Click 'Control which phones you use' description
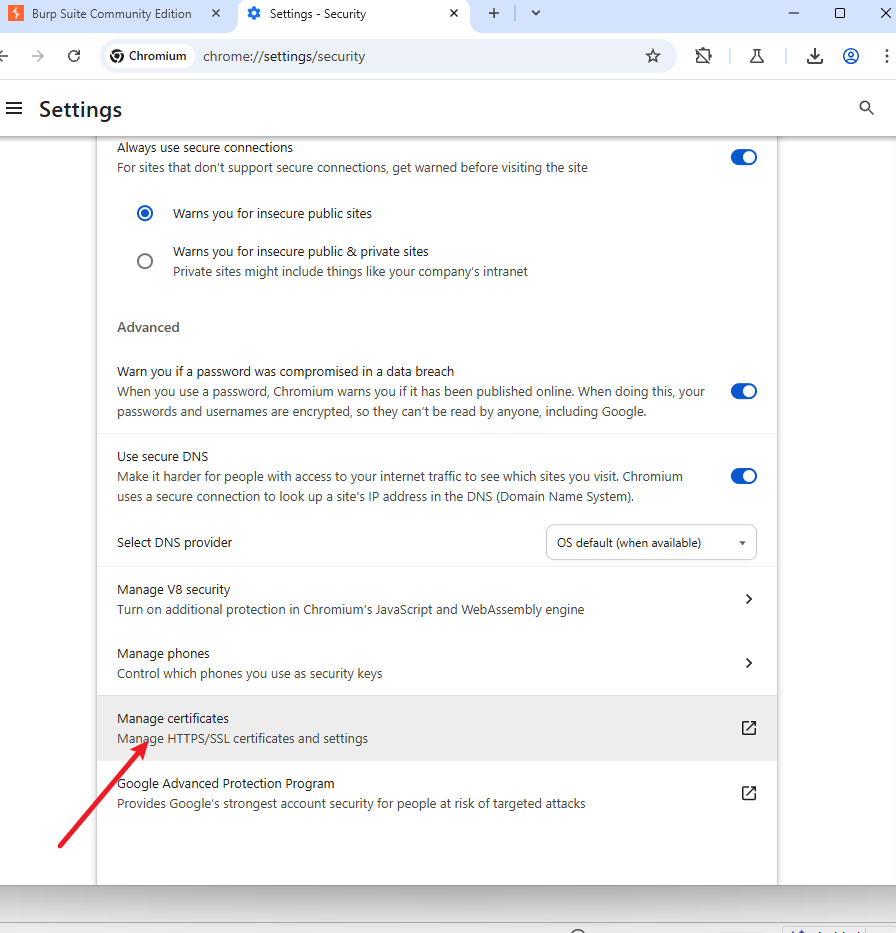The height and width of the screenshot is (933, 896). click(249, 674)
